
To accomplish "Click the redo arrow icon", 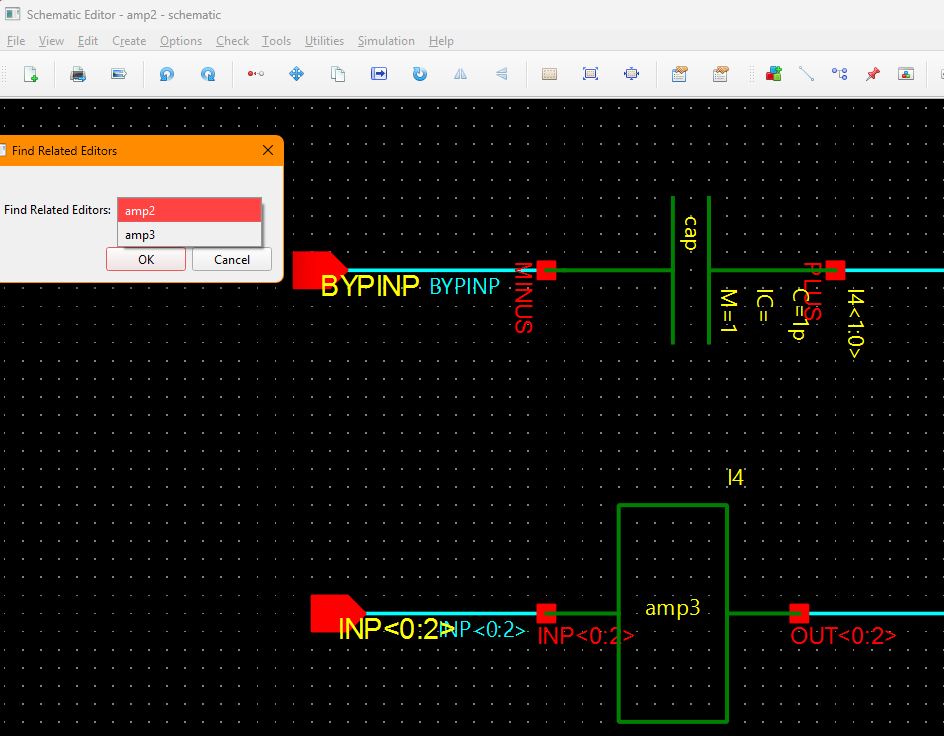I will pos(208,74).
